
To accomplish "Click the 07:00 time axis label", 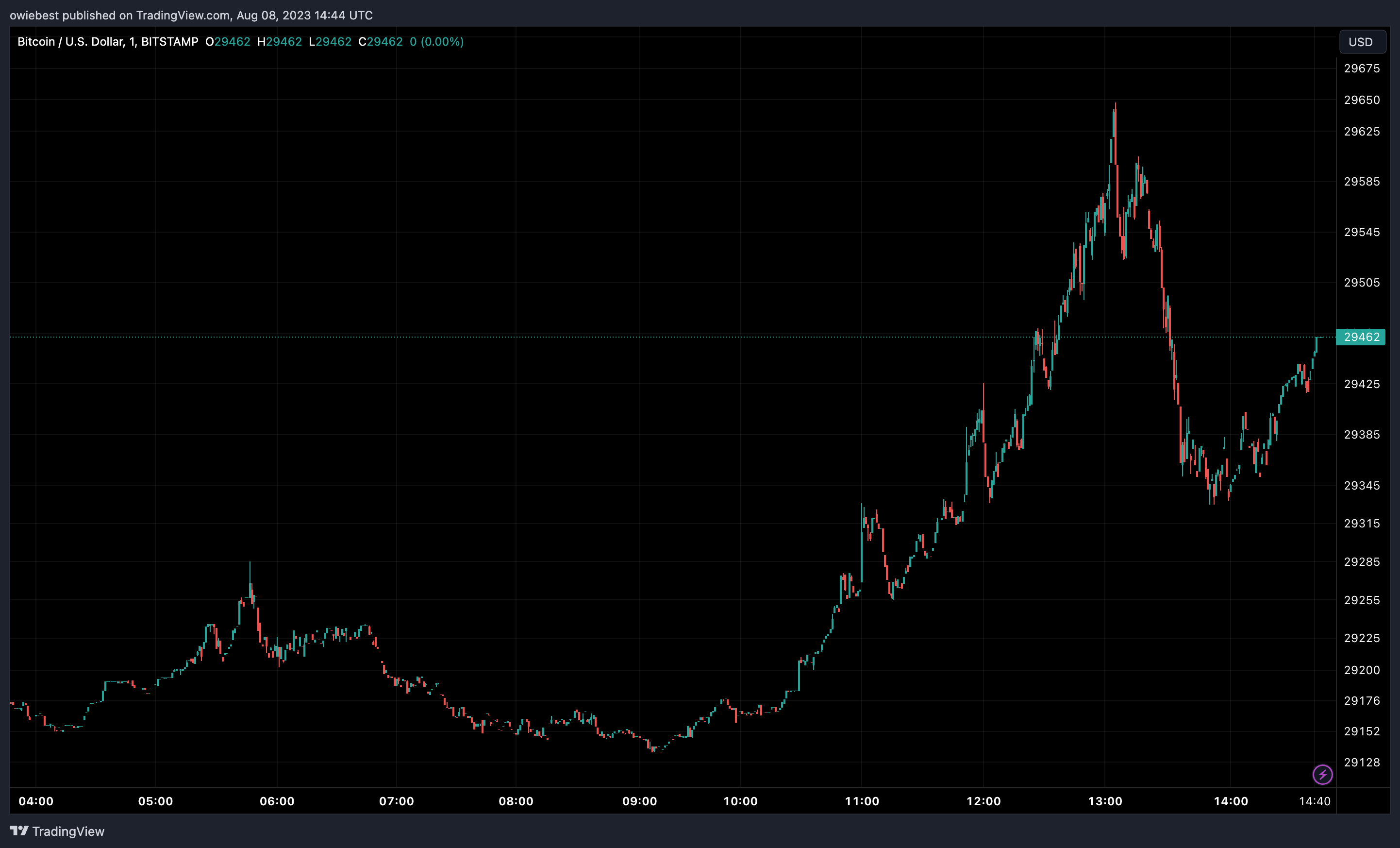I will (x=396, y=801).
